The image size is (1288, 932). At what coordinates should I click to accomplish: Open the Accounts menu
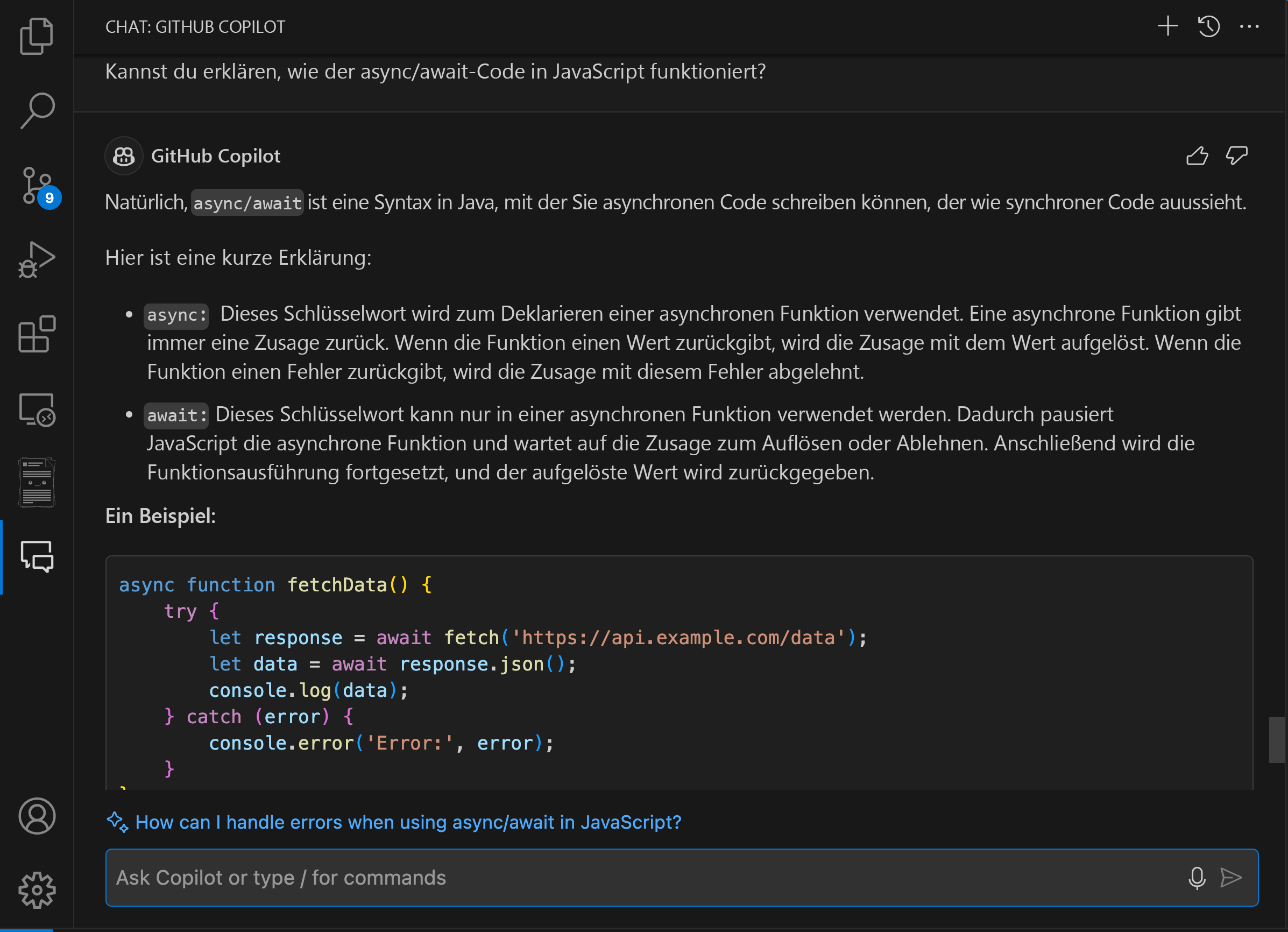(x=37, y=816)
